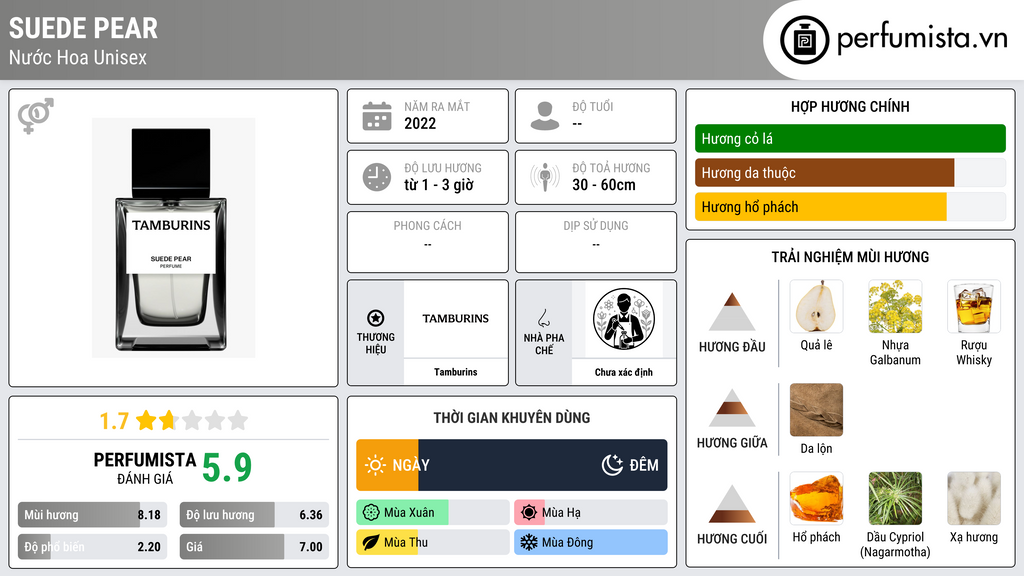Click the flower icon for Mùa Xuân

coord(371,513)
